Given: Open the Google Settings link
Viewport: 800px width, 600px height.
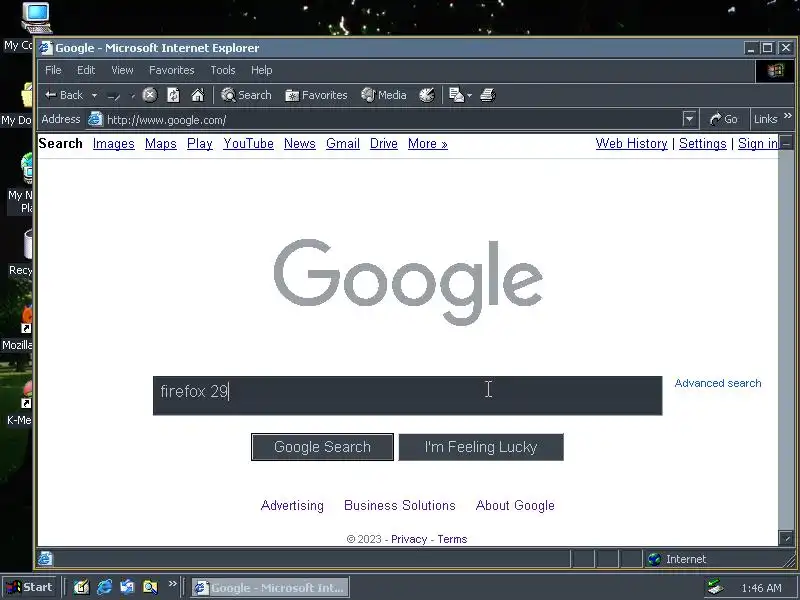Looking at the screenshot, I should pyautogui.click(x=703, y=144).
